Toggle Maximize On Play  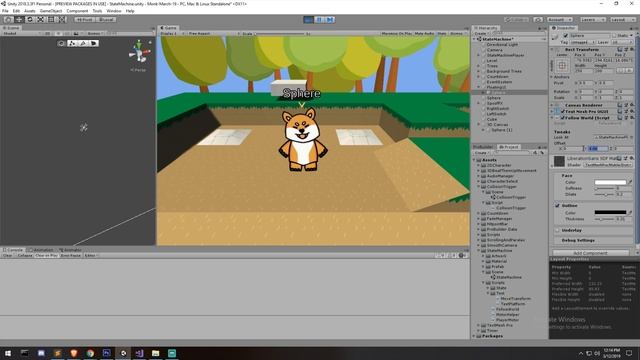tap(396, 33)
